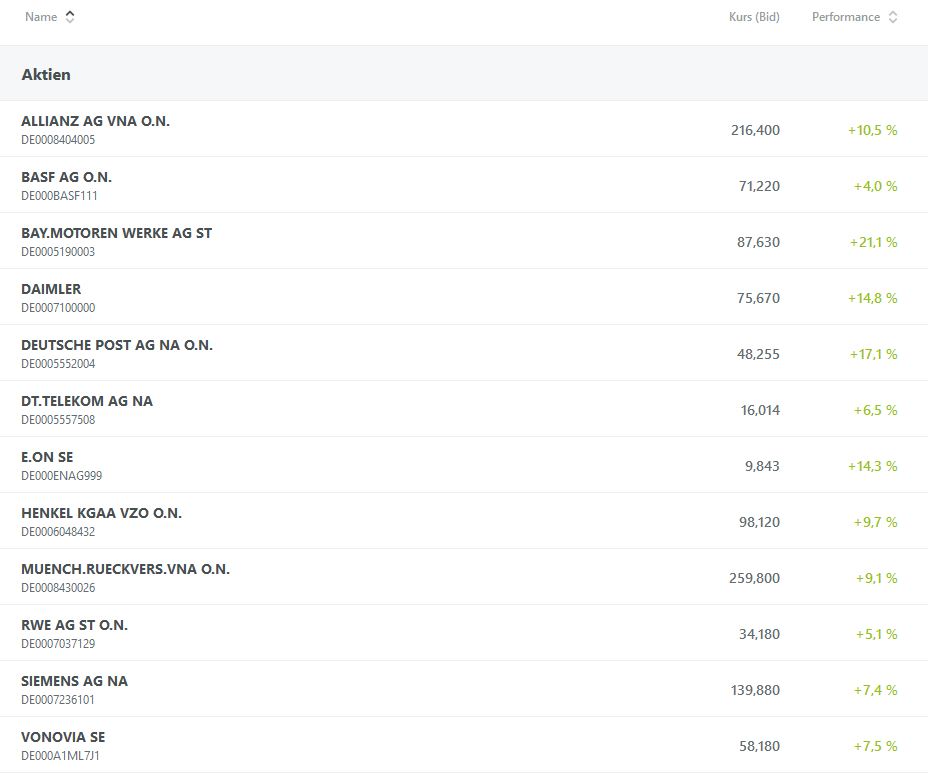The width and height of the screenshot is (928, 775).
Task: Click the sort arrows beside Name
Action: [70, 17]
